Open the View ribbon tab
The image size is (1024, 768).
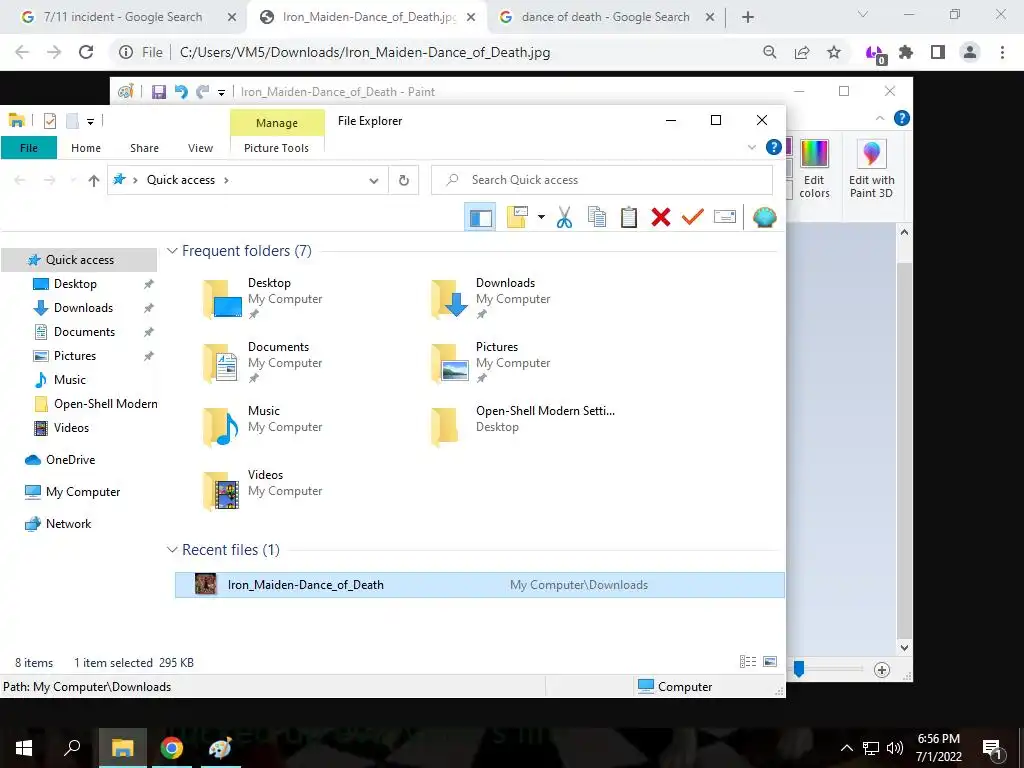(200, 148)
